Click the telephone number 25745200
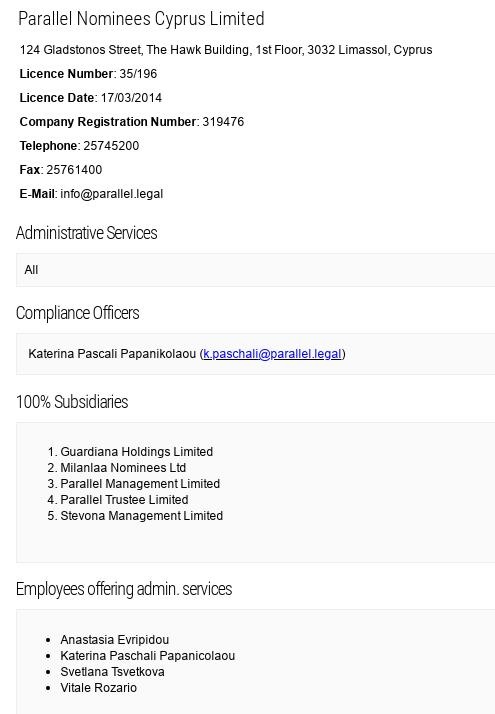Image resolution: width=495 pixels, height=714 pixels. coord(111,146)
